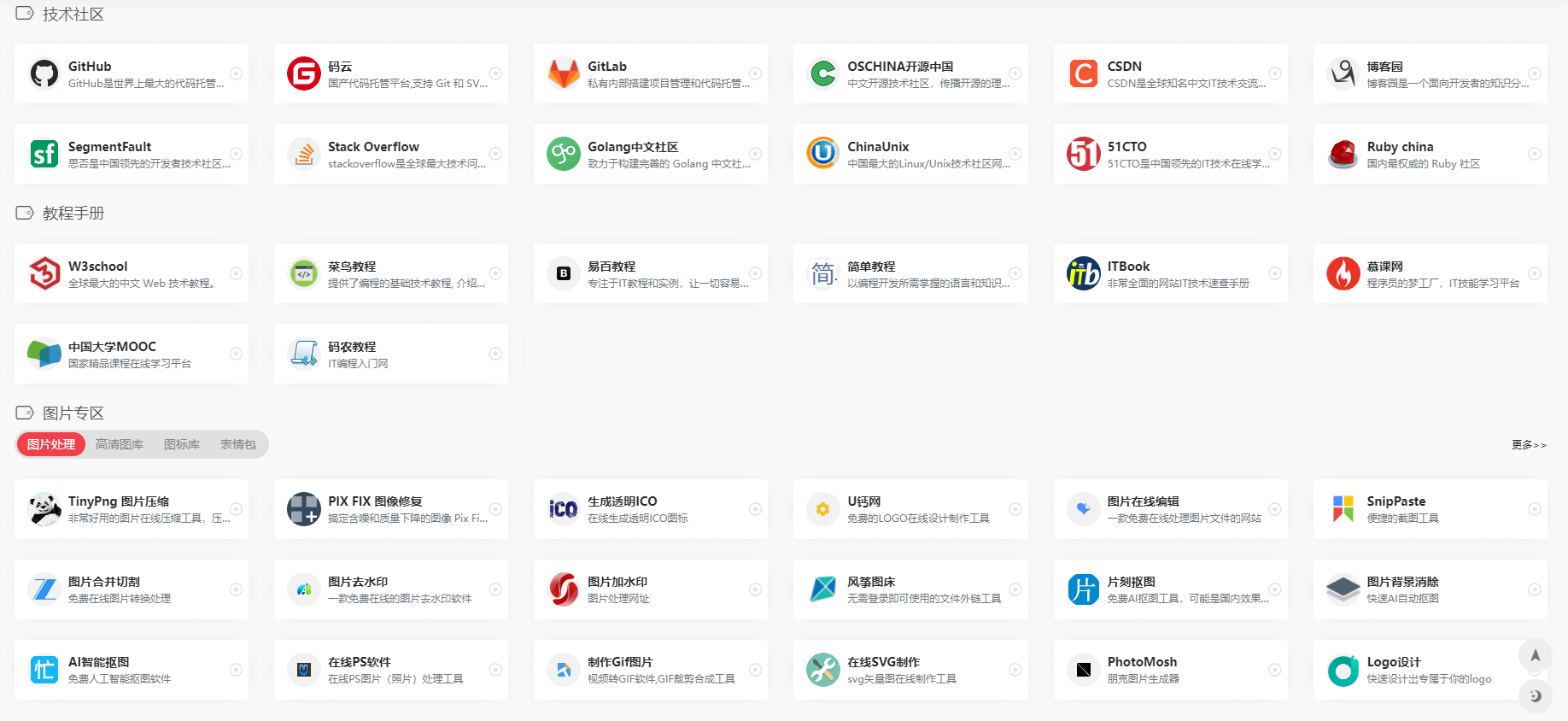
Task: Open the 片刻抠图 blue icon
Action: pyautogui.click(x=1084, y=589)
